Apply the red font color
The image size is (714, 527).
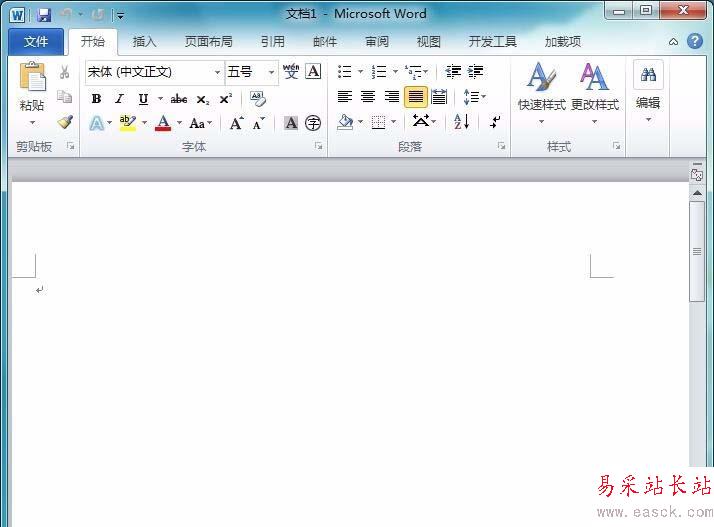(x=163, y=123)
